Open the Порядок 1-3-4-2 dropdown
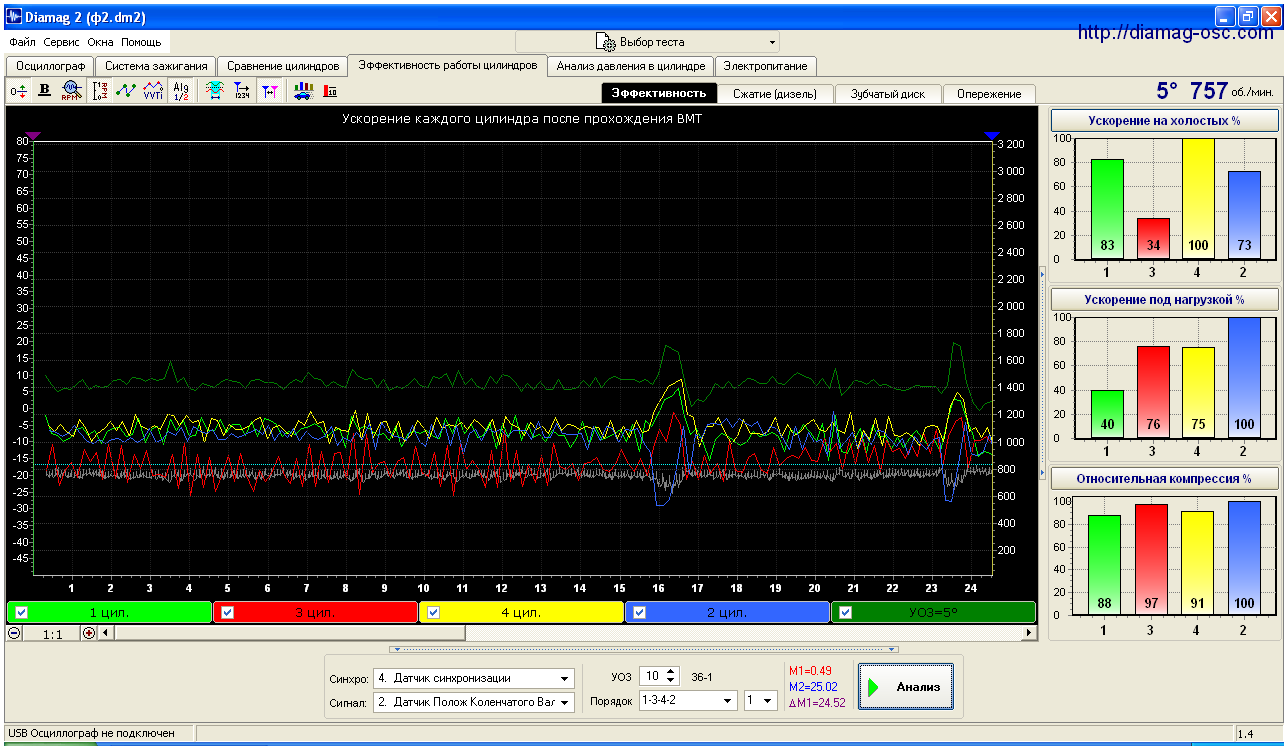The height and width of the screenshot is (746, 1288). click(x=687, y=701)
